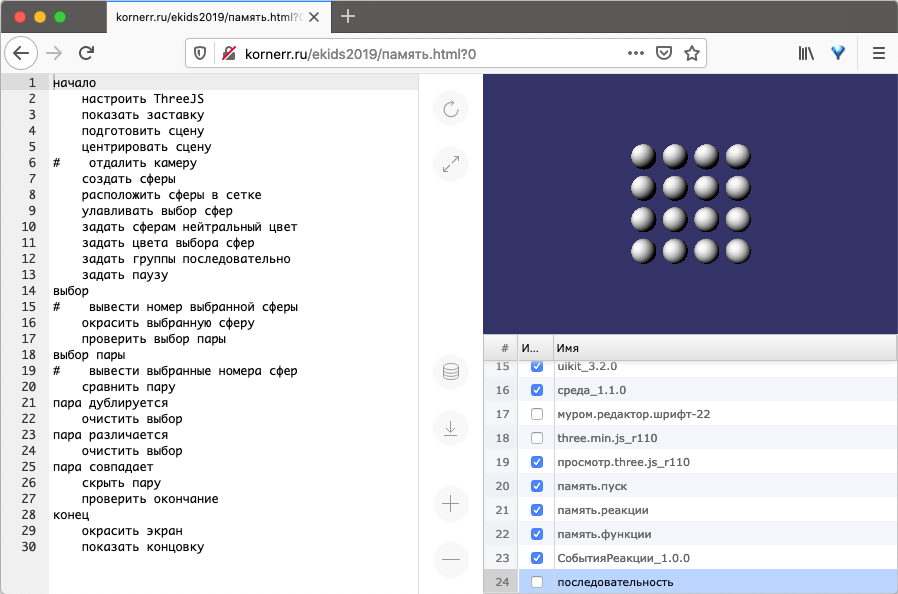The image size is (898, 594).
Task: Open the Firefox library icon
Action: (x=805, y=53)
